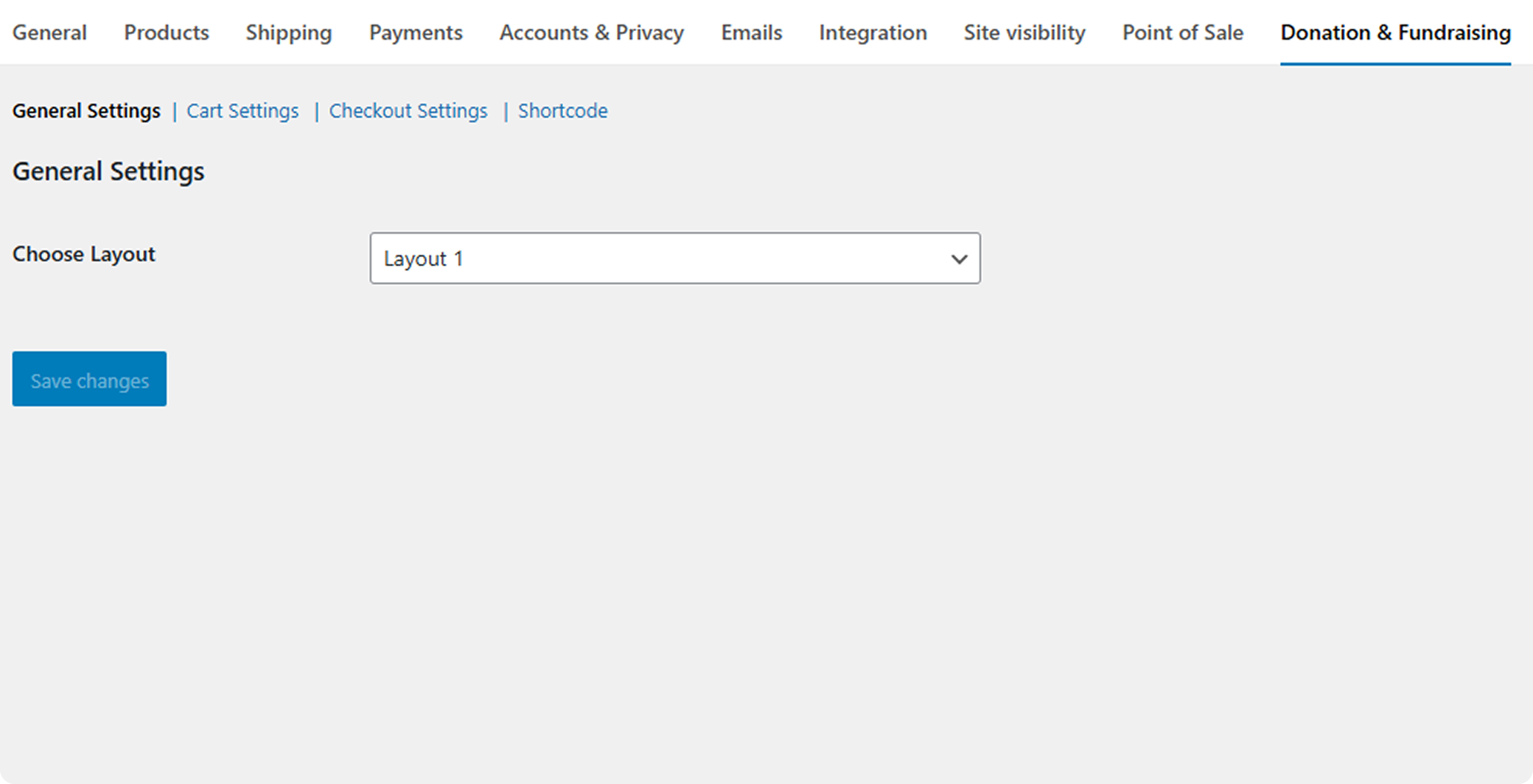Viewport: 1533px width, 784px height.
Task: Select the Accounts & Privacy tab
Action: click(591, 32)
